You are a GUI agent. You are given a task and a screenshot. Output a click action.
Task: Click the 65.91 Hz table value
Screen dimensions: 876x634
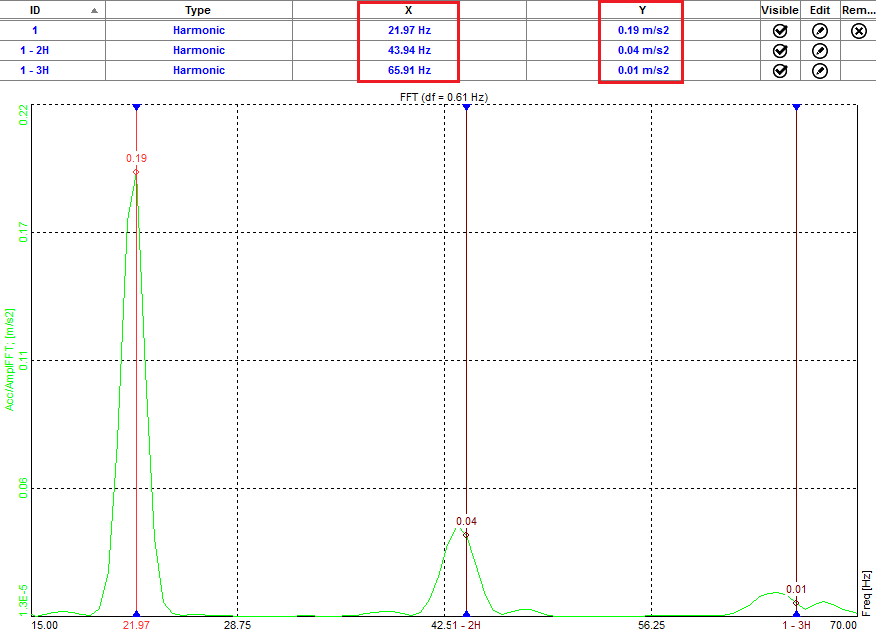click(x=410, y=70)
